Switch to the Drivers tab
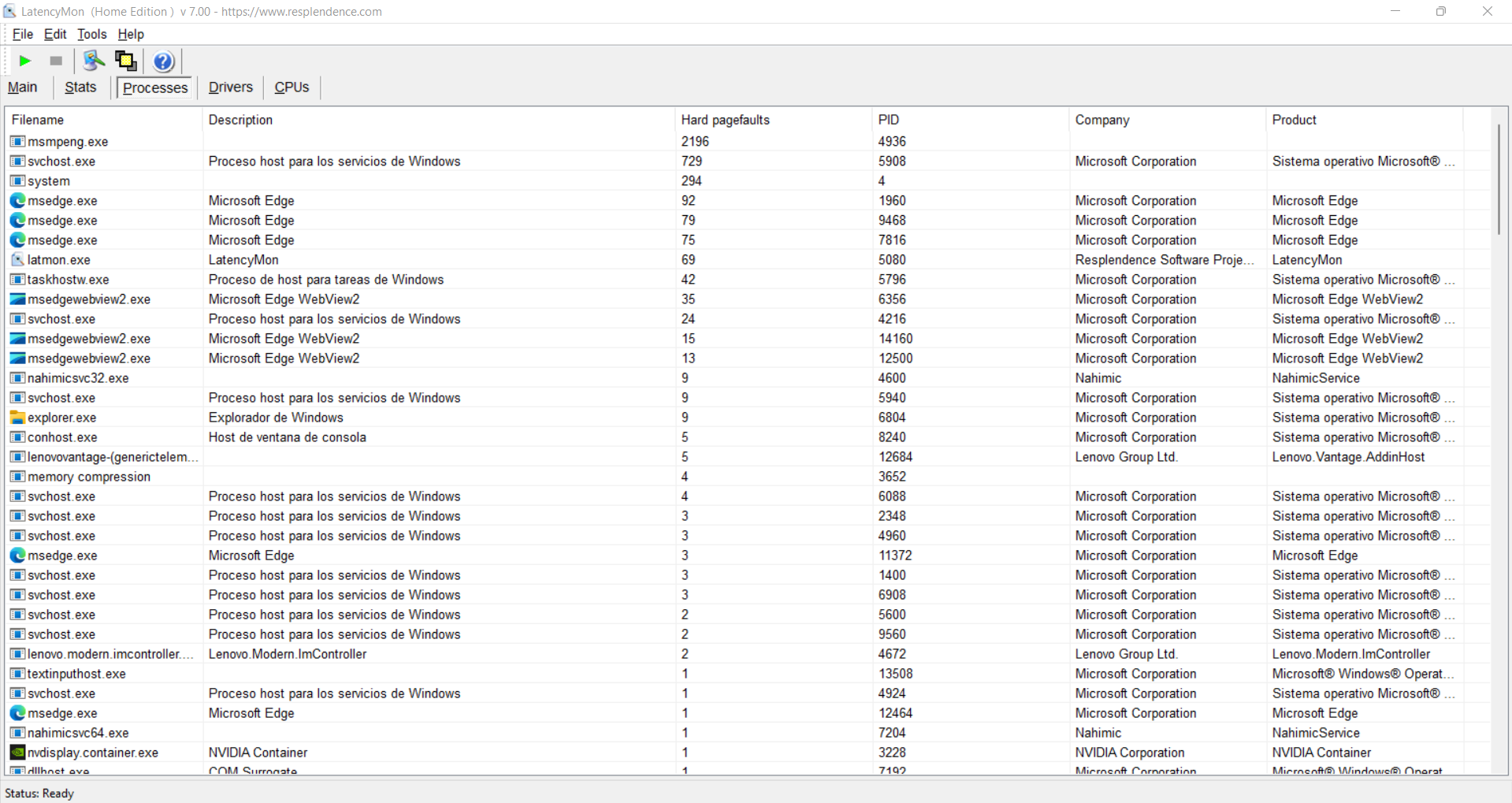 coord(231,87)
